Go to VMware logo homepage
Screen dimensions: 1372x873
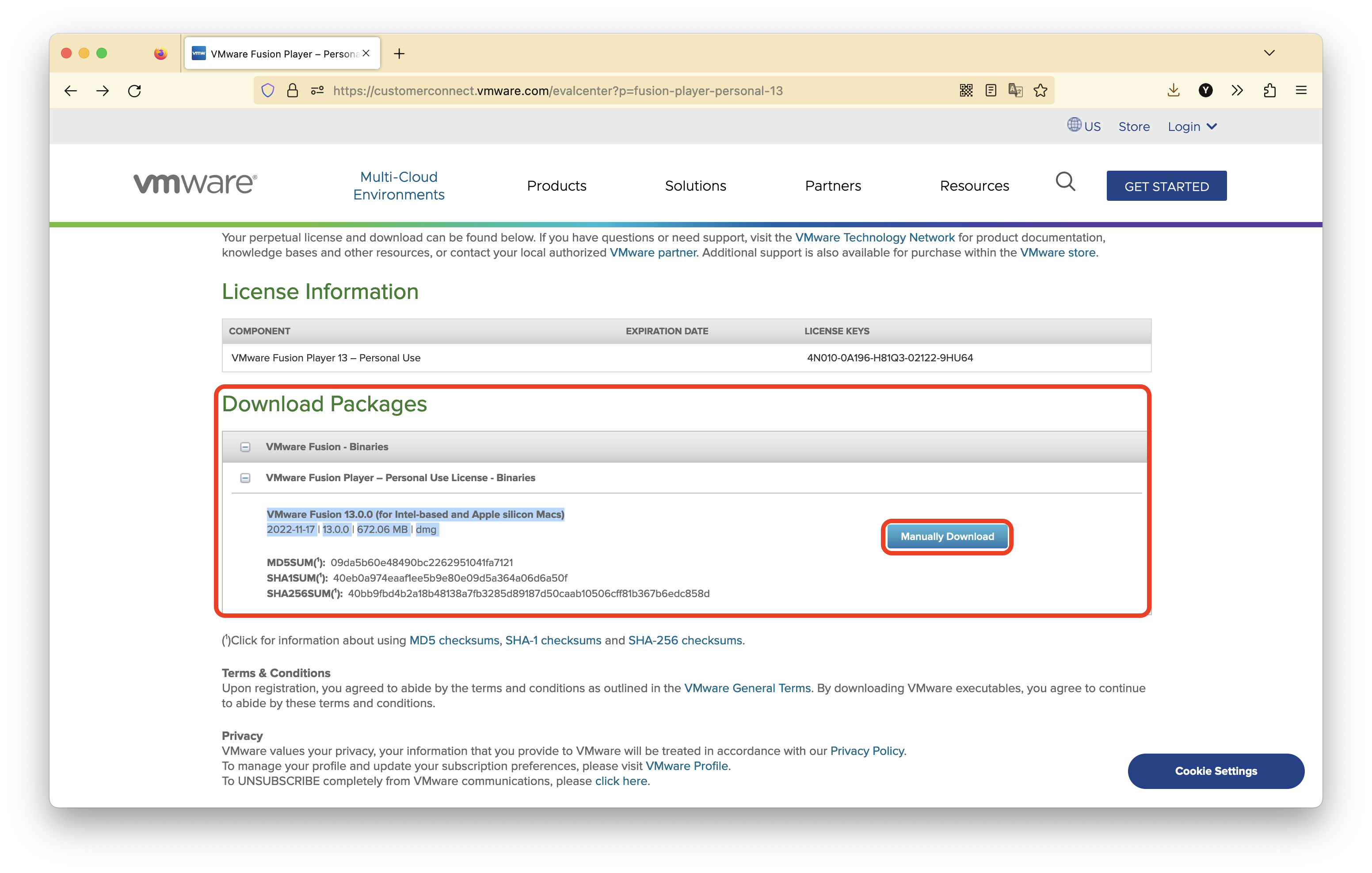tap(195, 184)
